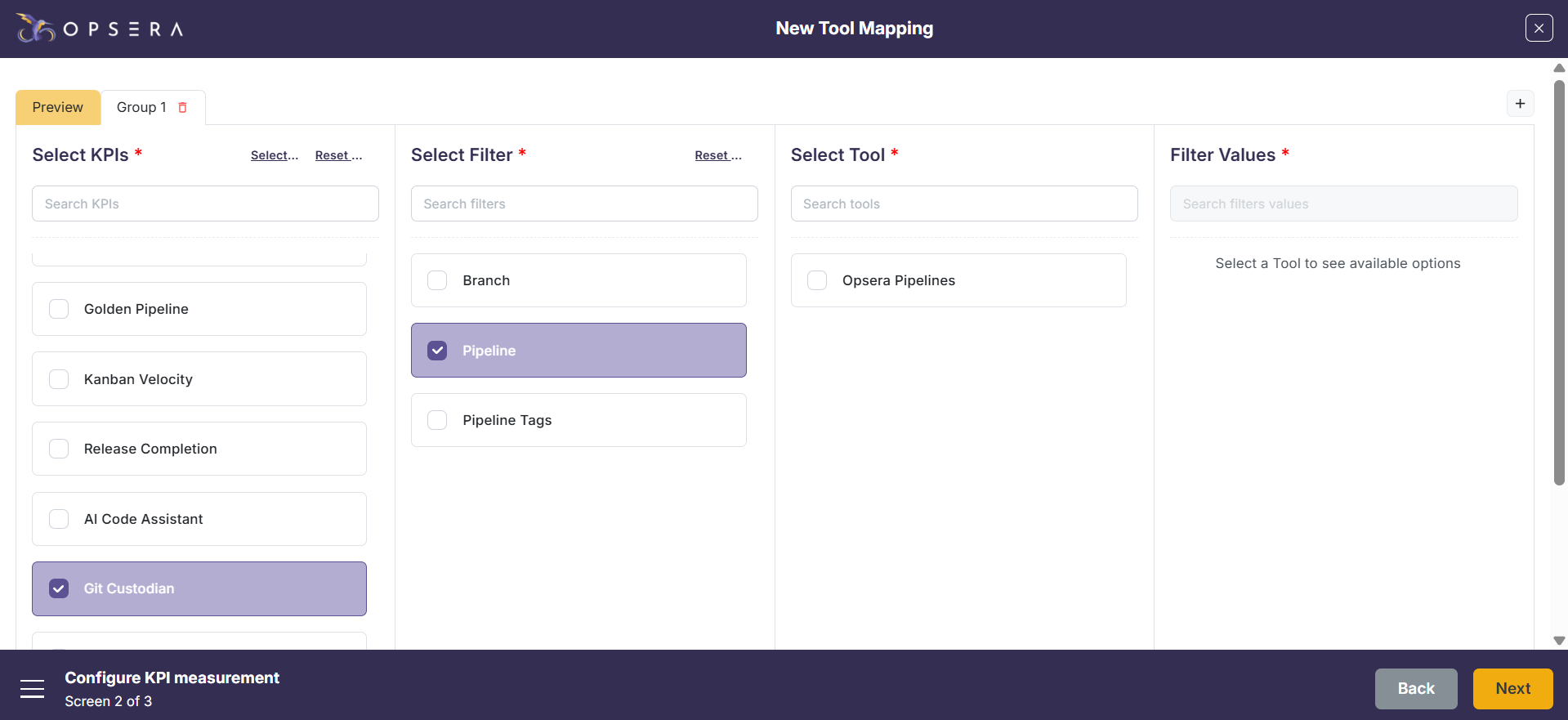Switch to the Preview tab
This screenshot has height=720, width=1568.
pos(58,107)
